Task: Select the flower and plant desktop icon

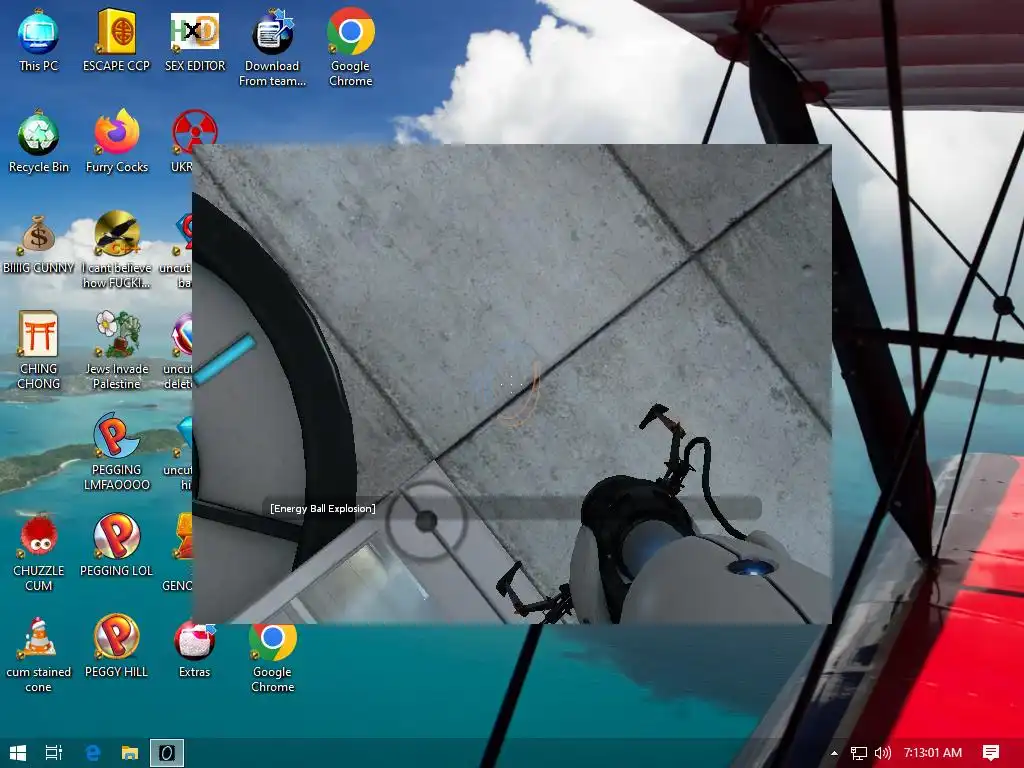Action: click(116, 351)
